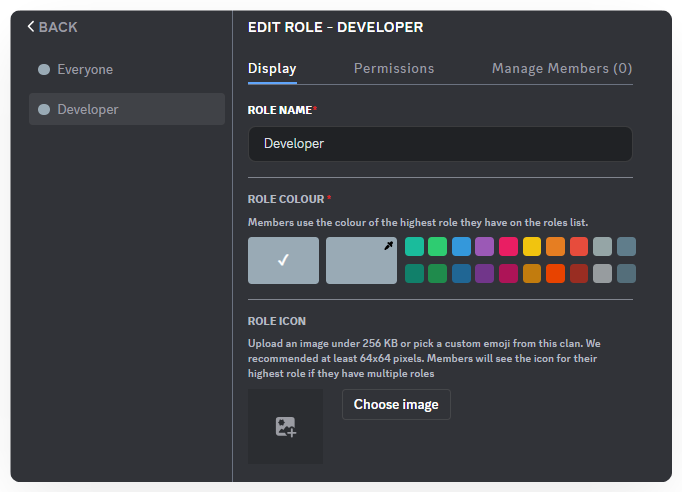Click the Back arrow chevron
682x492 pixels.
click(x=32, y=27)
